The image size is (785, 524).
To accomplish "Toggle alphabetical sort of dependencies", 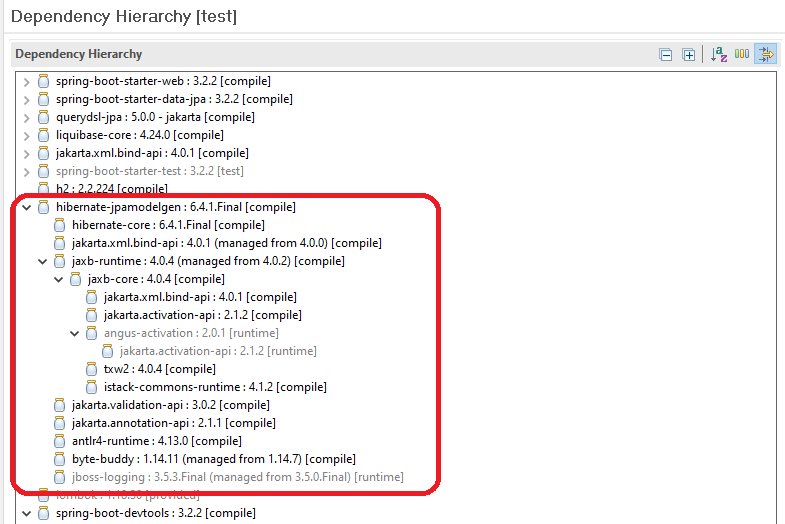I will point(719,54).
